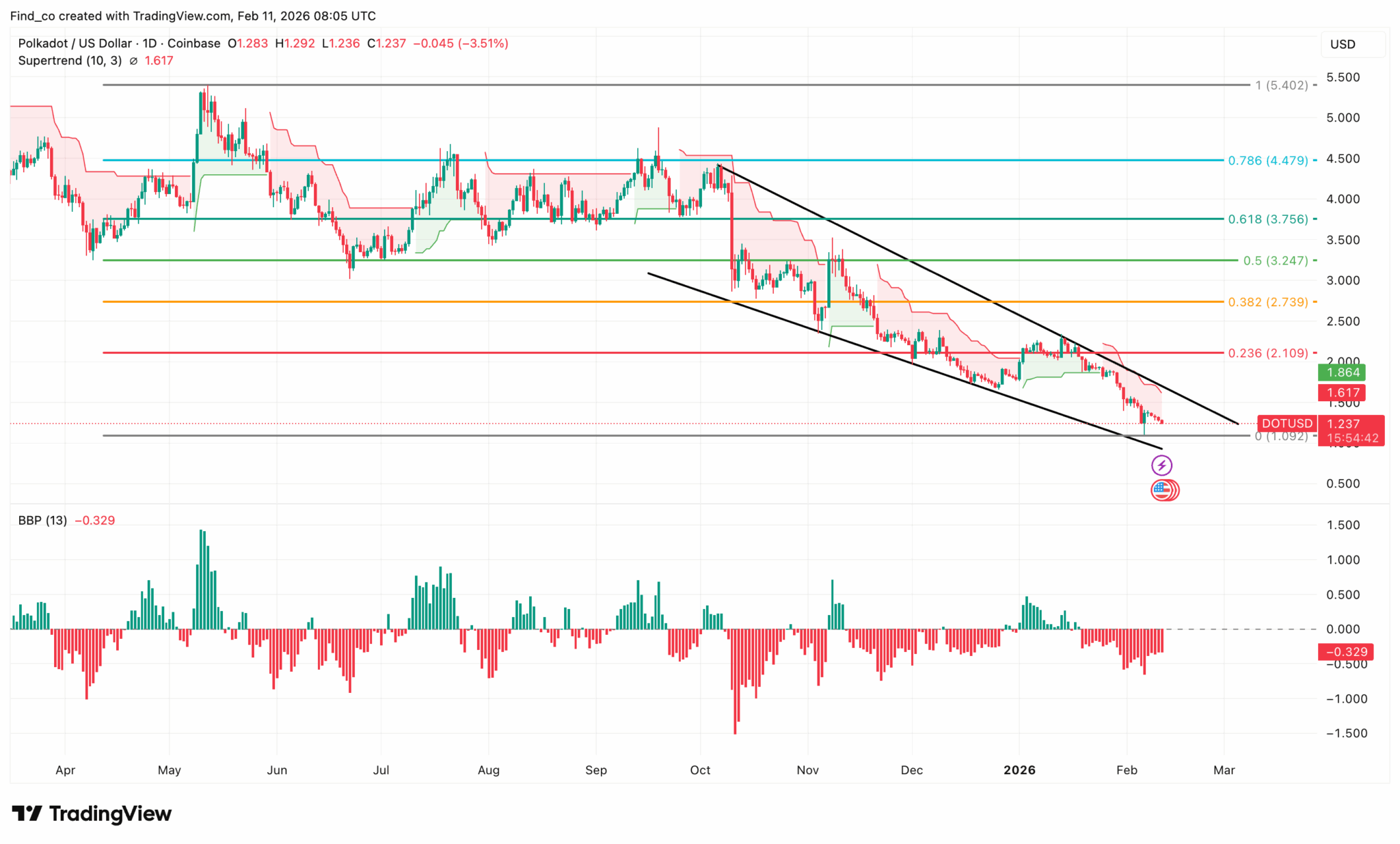
Task: Click the 1.237 current price tag
Action: (x=1343, y=424)
